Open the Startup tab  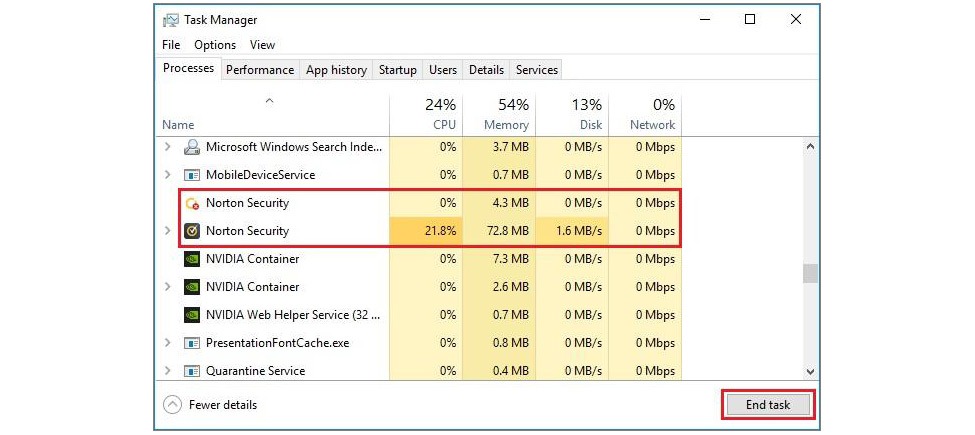[x=398, y=70]
